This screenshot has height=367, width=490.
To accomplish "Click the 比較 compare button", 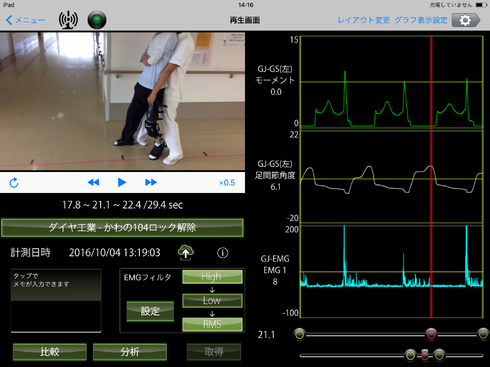I will (50, 352).
